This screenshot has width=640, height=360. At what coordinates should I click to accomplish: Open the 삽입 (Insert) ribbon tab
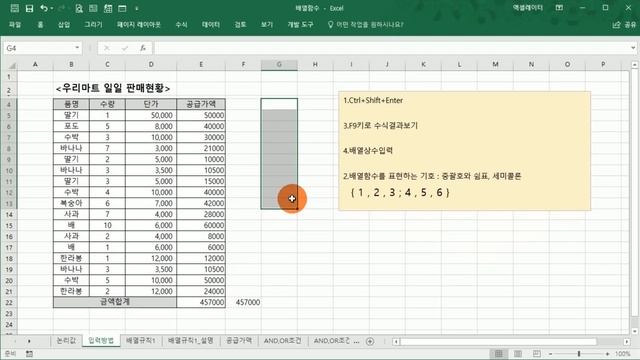[64, 24]
